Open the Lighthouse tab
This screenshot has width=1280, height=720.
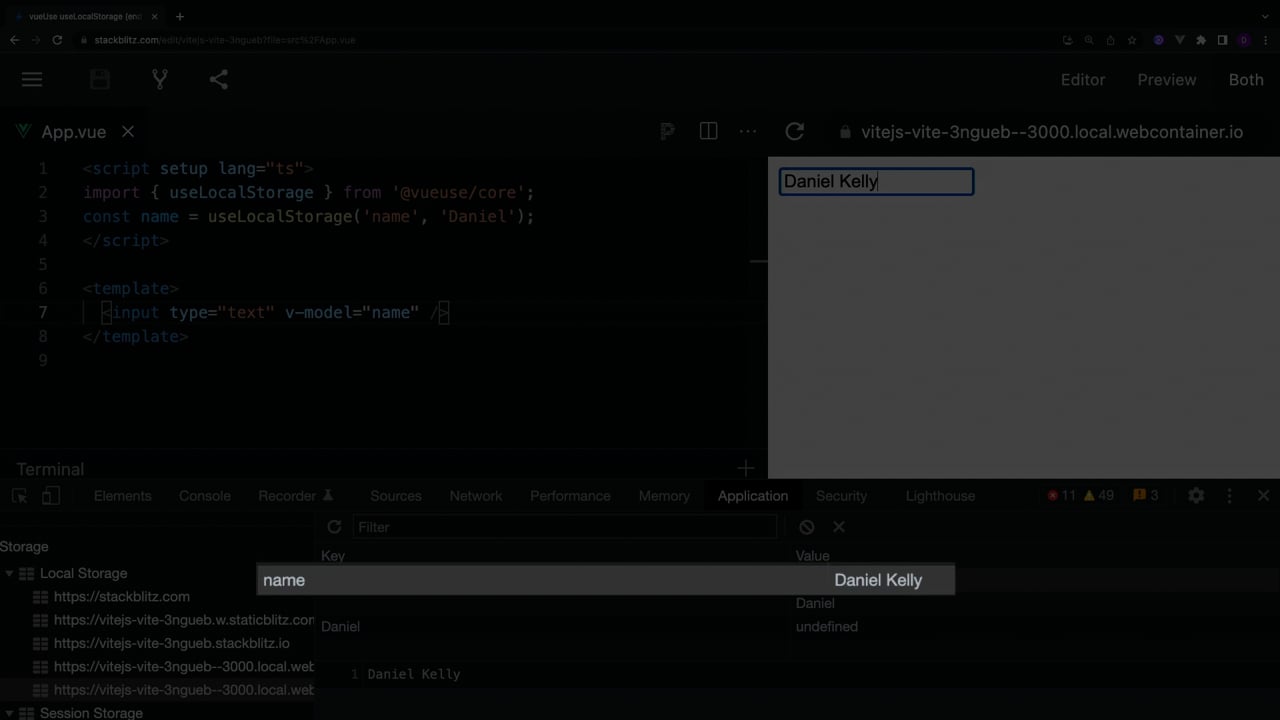coord(940,496)
